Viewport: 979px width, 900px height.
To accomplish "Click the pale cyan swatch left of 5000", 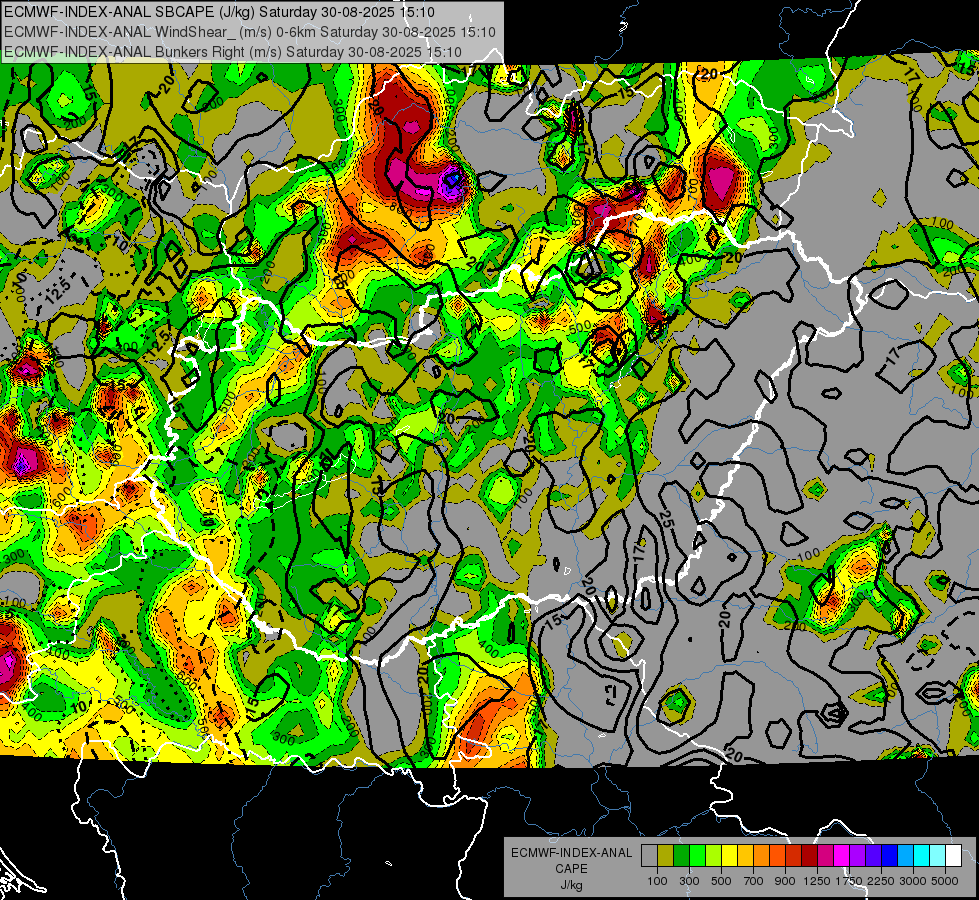I will point(938,856).
